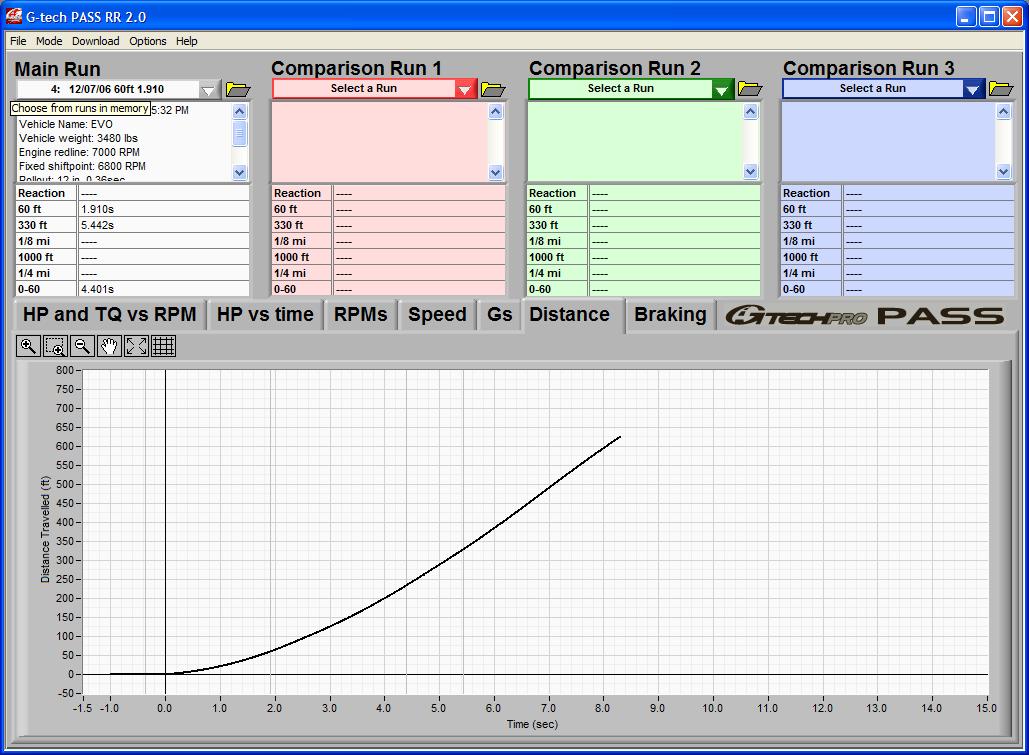This screenshot has width=1029, height=755.
Task: Click the fit-to-screen arrows icon
Action: point(136,346)
